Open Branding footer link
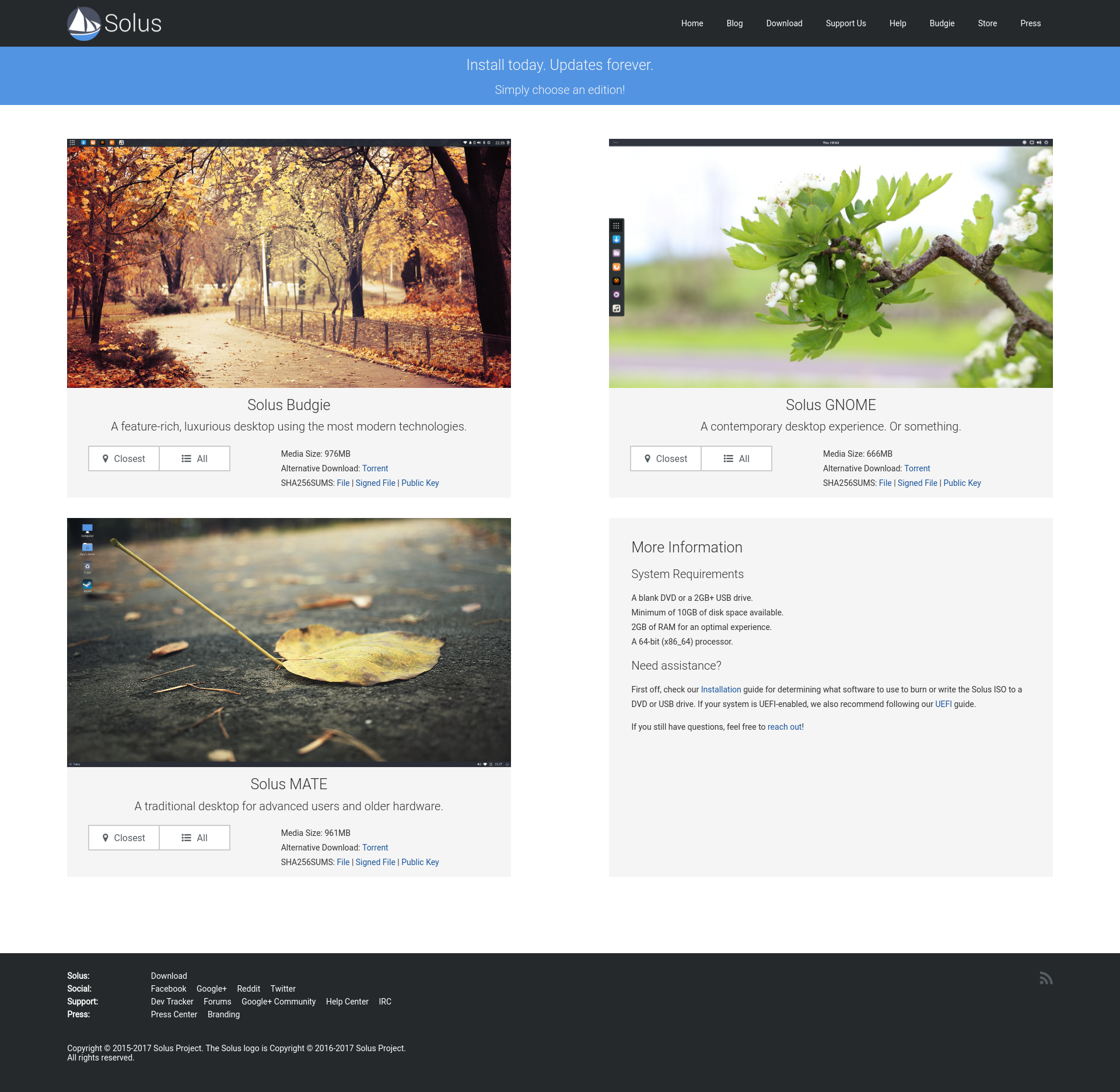Screen dimensions: 1120x1092 coord(224,1014)
